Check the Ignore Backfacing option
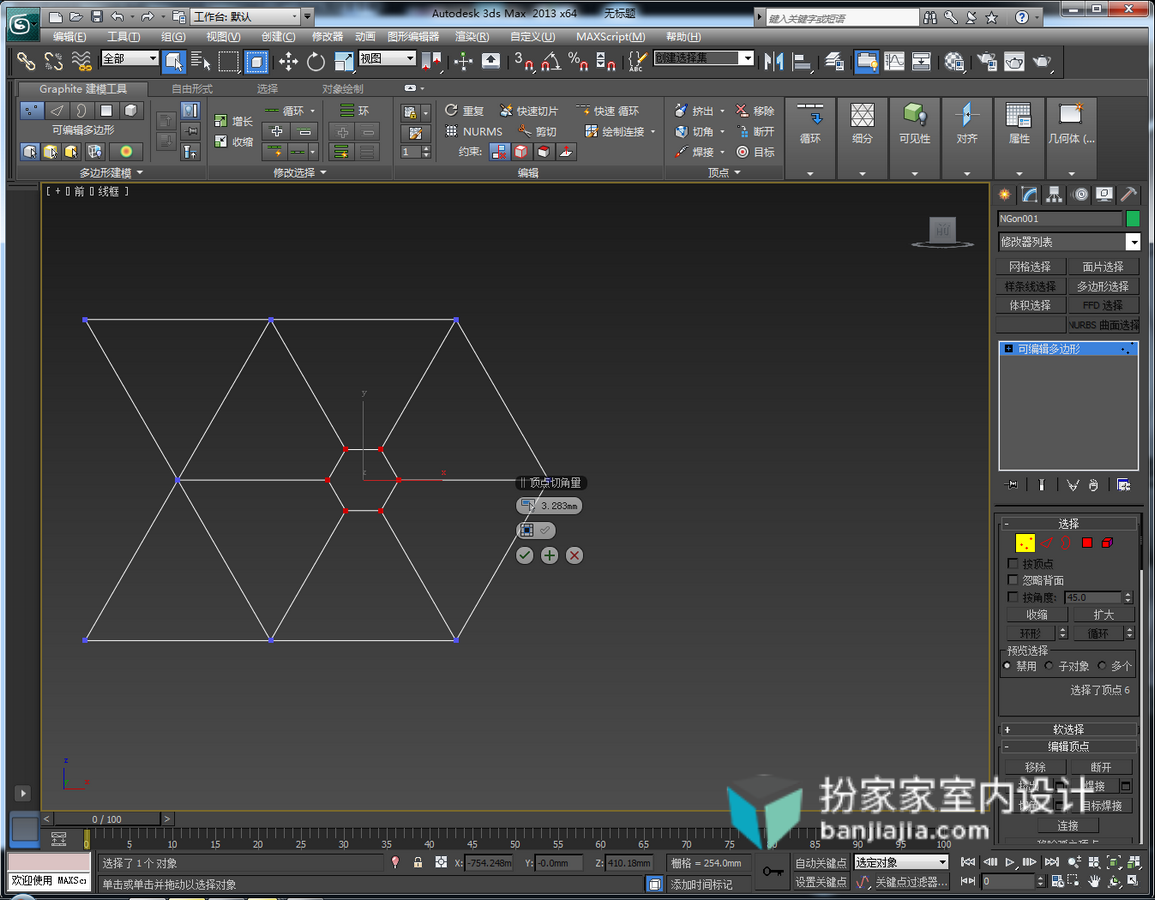Image resolution: width=1155 pixels, height=900 pixels. (1013, 580)
